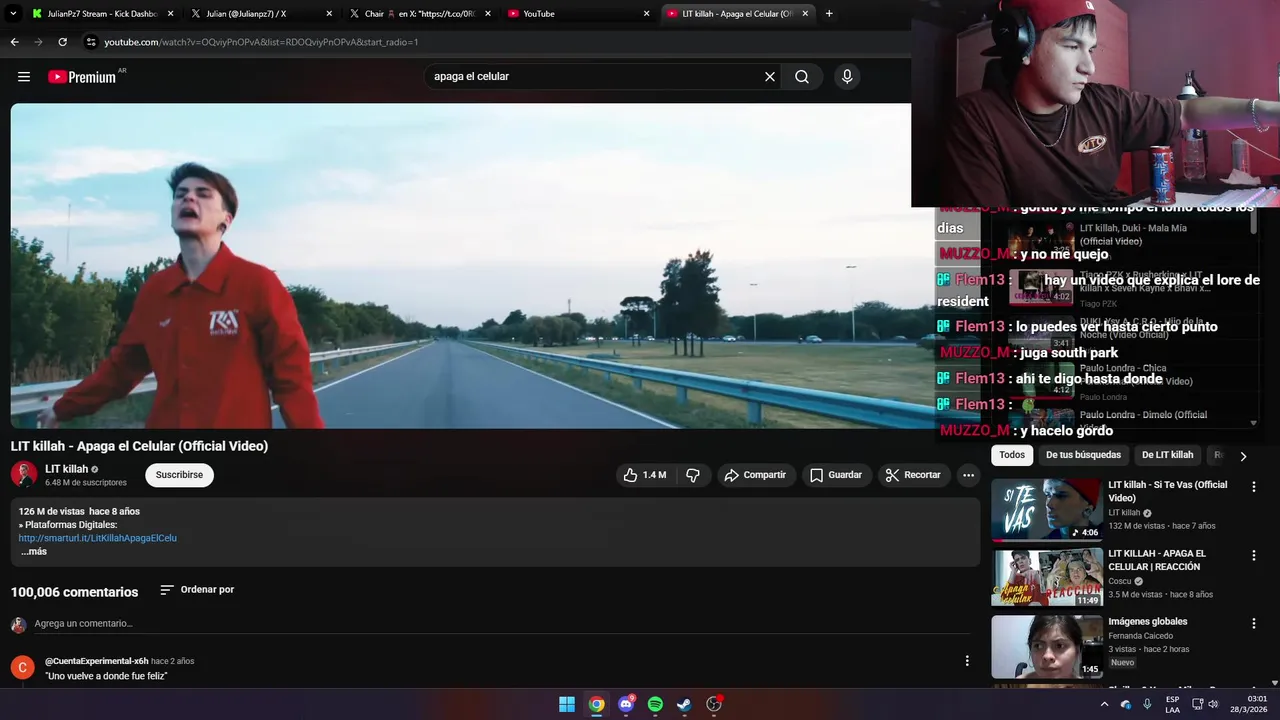1280x720 pixels.
Task: Expand the description with ...más
Action: click(x=34, y=552)
